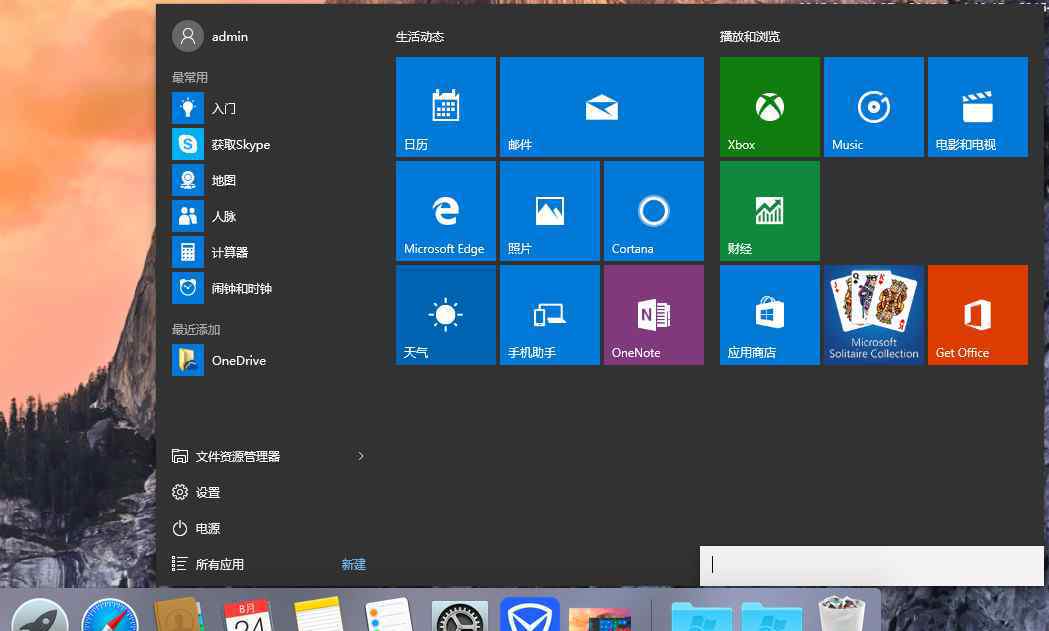Image resolution: width=1049 pixels, height=631 pixels.
Task: Click the admin user account avatar
Action: coord(188,36)
